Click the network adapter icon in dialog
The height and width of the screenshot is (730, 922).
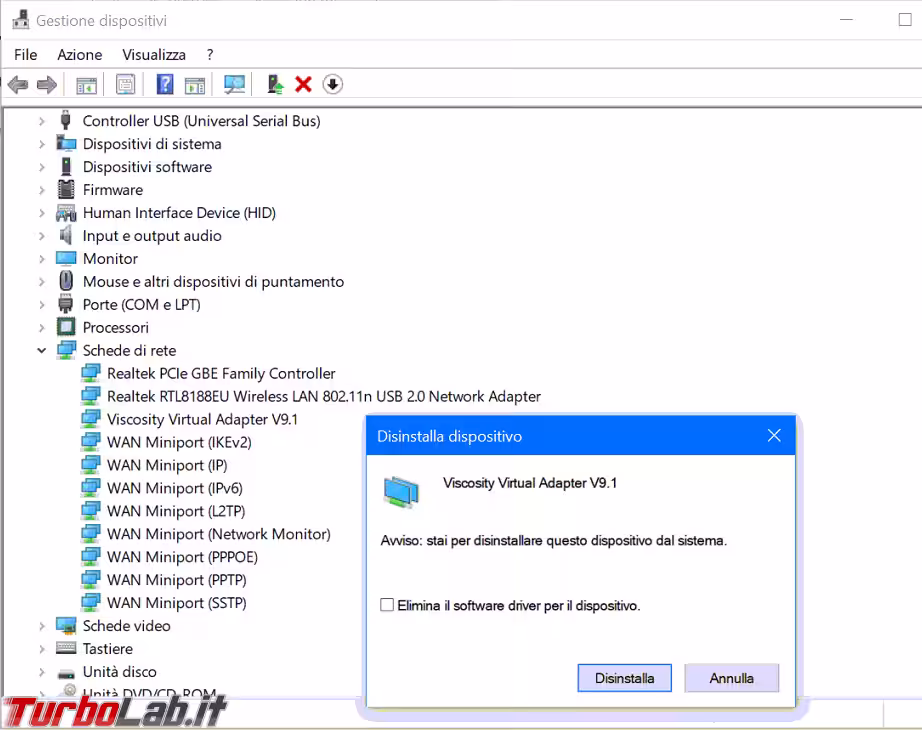tap(402, 492)
